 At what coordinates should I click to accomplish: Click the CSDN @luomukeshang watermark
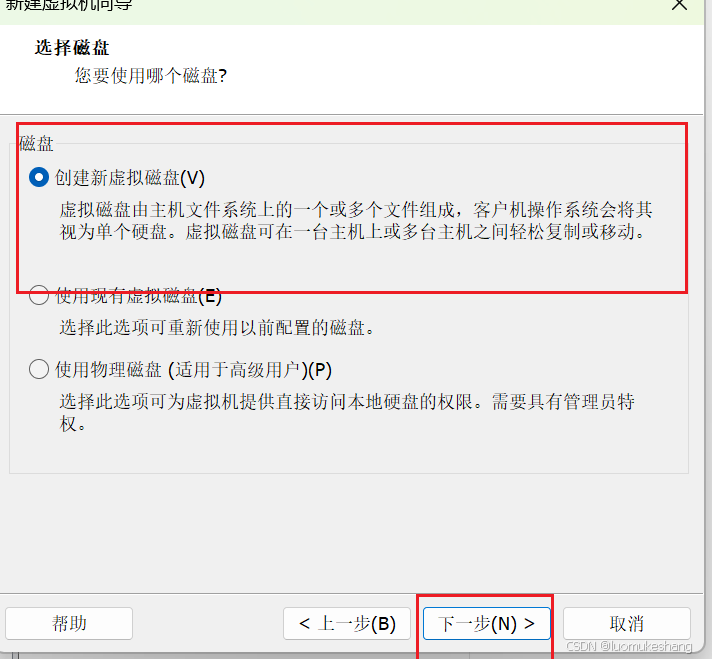[x=629, y=645]
